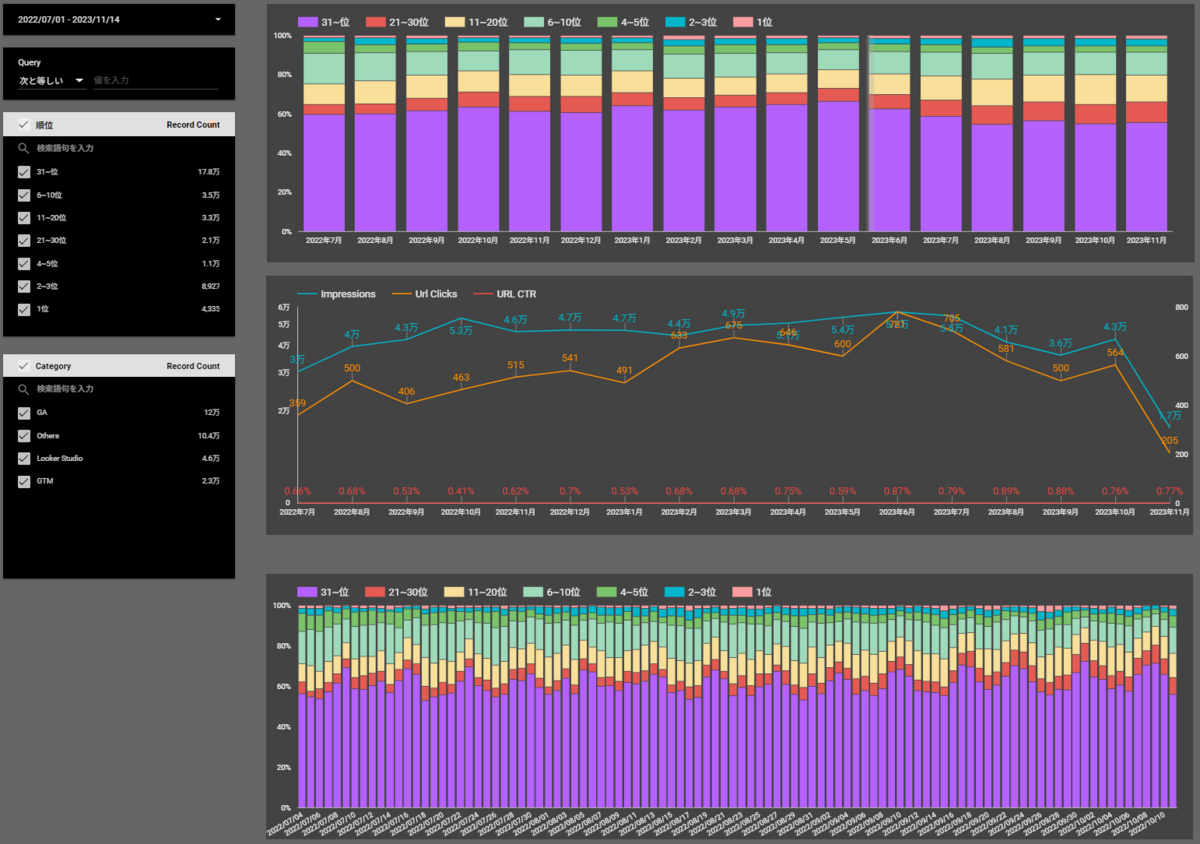Image resolution: width=1200 pixels, height=844 pixels.
Task: Click Record Count header in 順位 filter
Action: coord(193,125)
